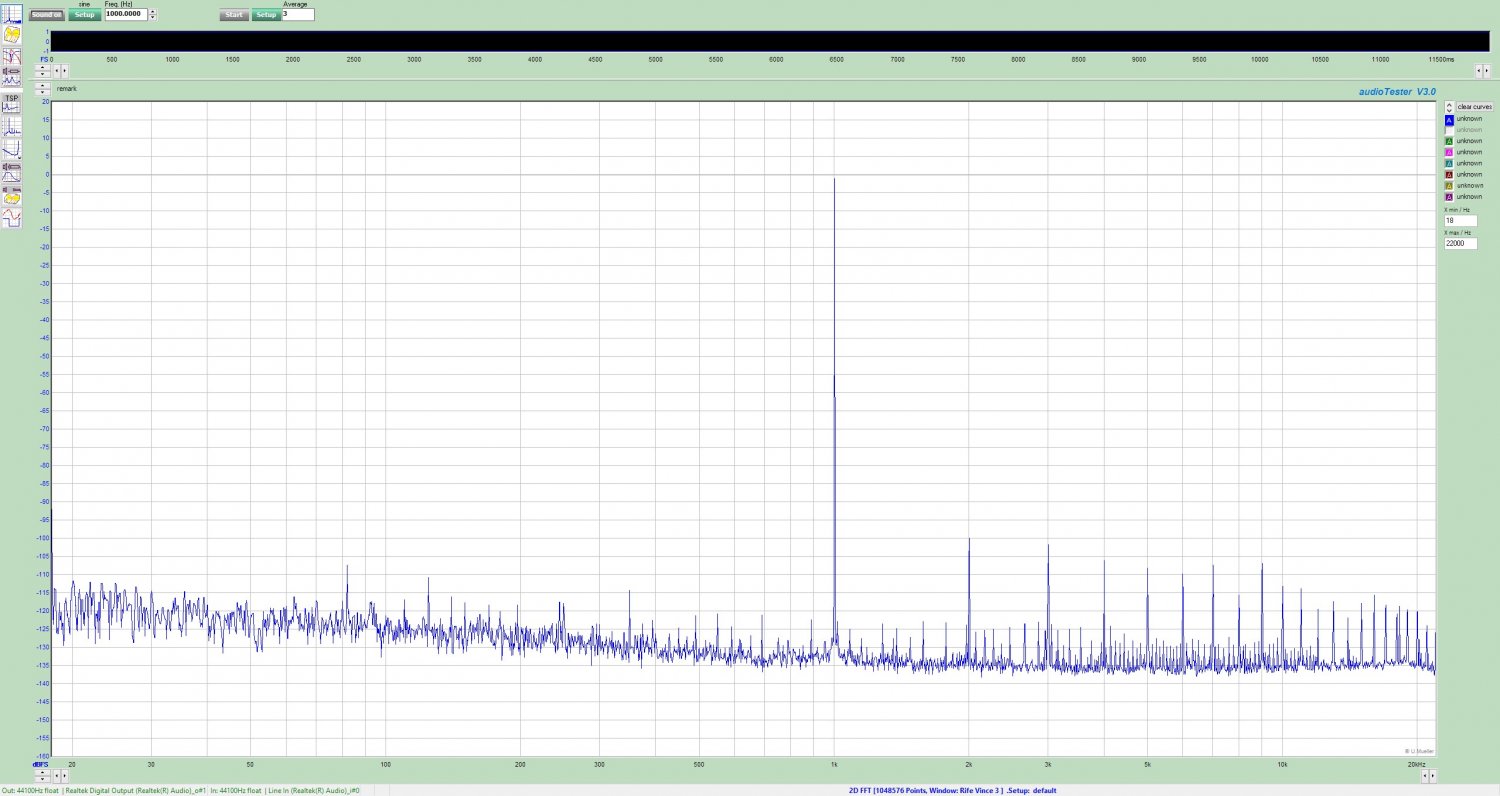Start the measurement
Image resolution: width=1500 pixels, height=796 pixels.
pyautogui.click(x=234, y=15)
